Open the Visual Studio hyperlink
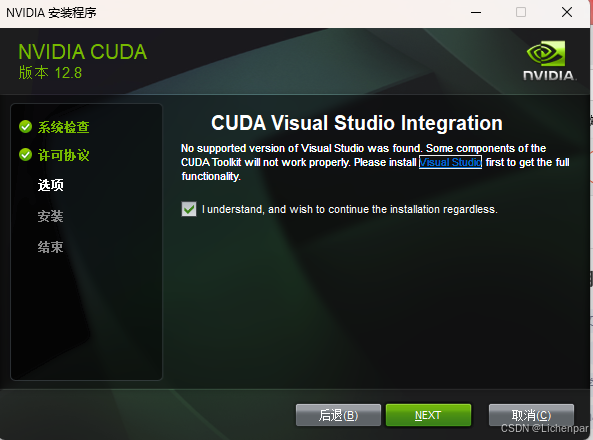The width and height of the screenshot is (593, 440). pyautogui.click(x=450, y=162)
